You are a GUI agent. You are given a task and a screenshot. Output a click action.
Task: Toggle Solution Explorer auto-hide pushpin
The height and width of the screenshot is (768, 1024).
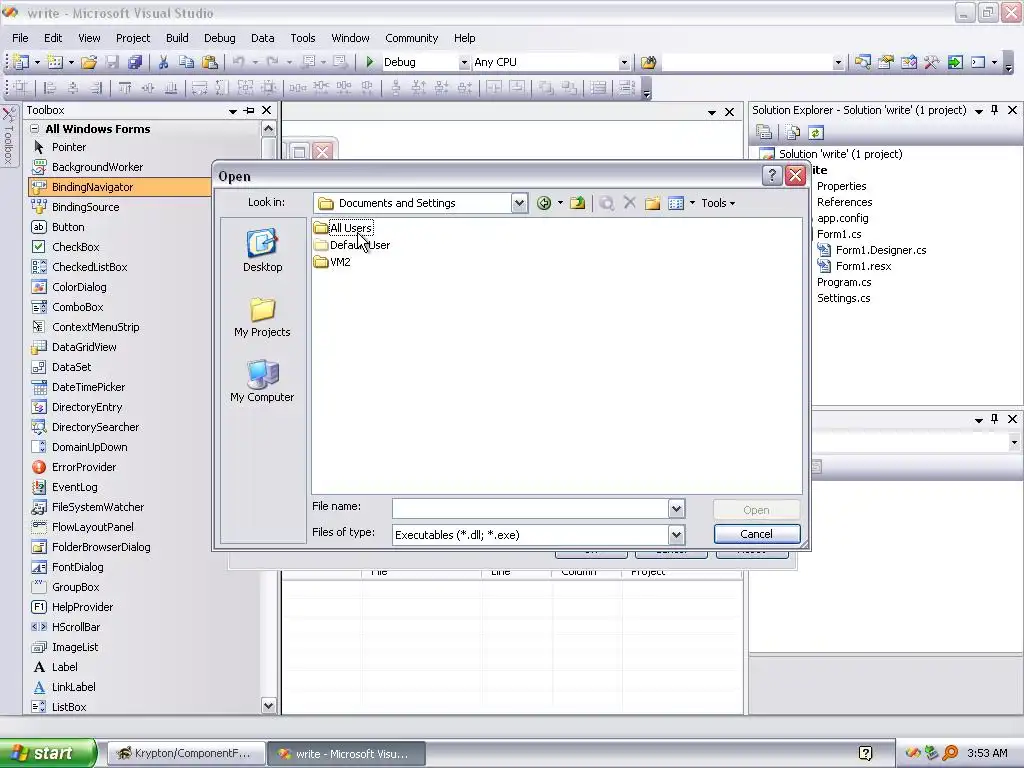995,110
